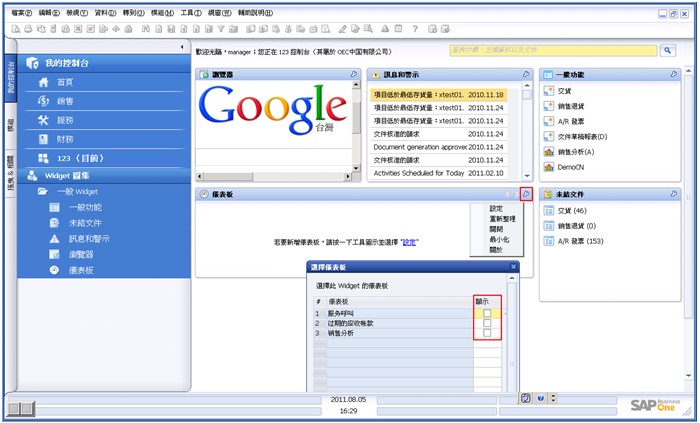Tick the 顯示 checkbox for row 3 销售分析
700x423 pixels.
pos(487,333)
